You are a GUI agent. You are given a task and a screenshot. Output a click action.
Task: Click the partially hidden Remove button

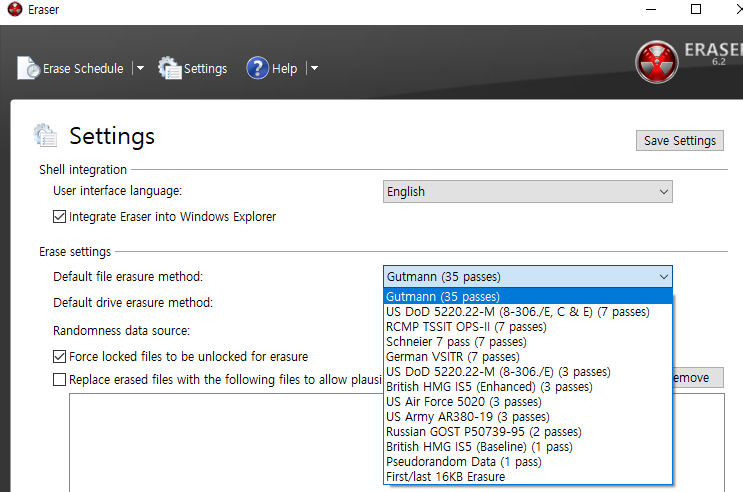[698, 378]
